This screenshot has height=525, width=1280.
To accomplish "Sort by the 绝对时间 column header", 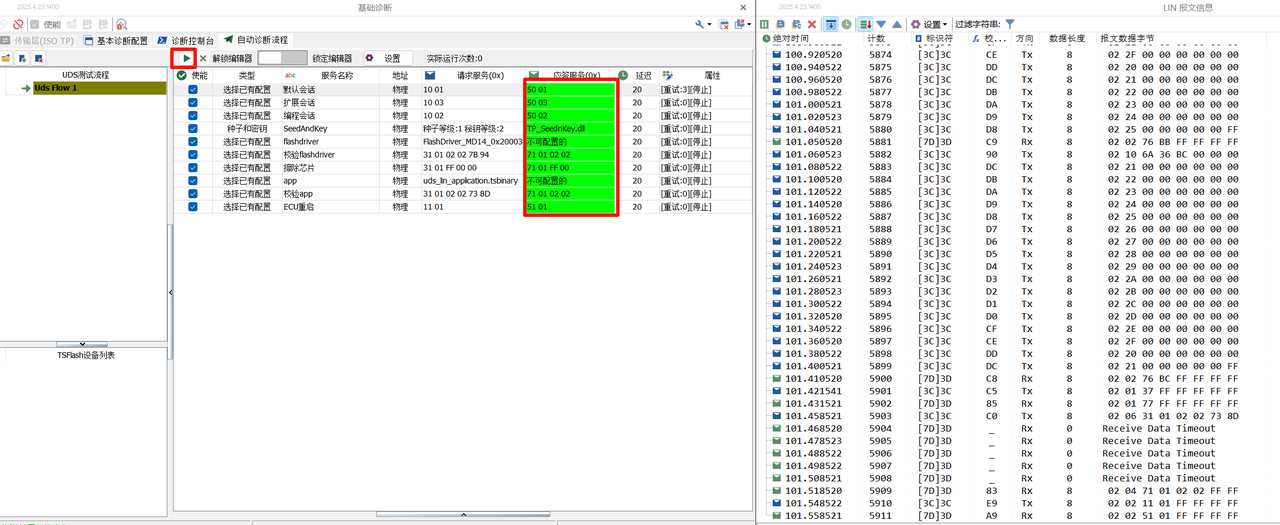I will (791, 38).
